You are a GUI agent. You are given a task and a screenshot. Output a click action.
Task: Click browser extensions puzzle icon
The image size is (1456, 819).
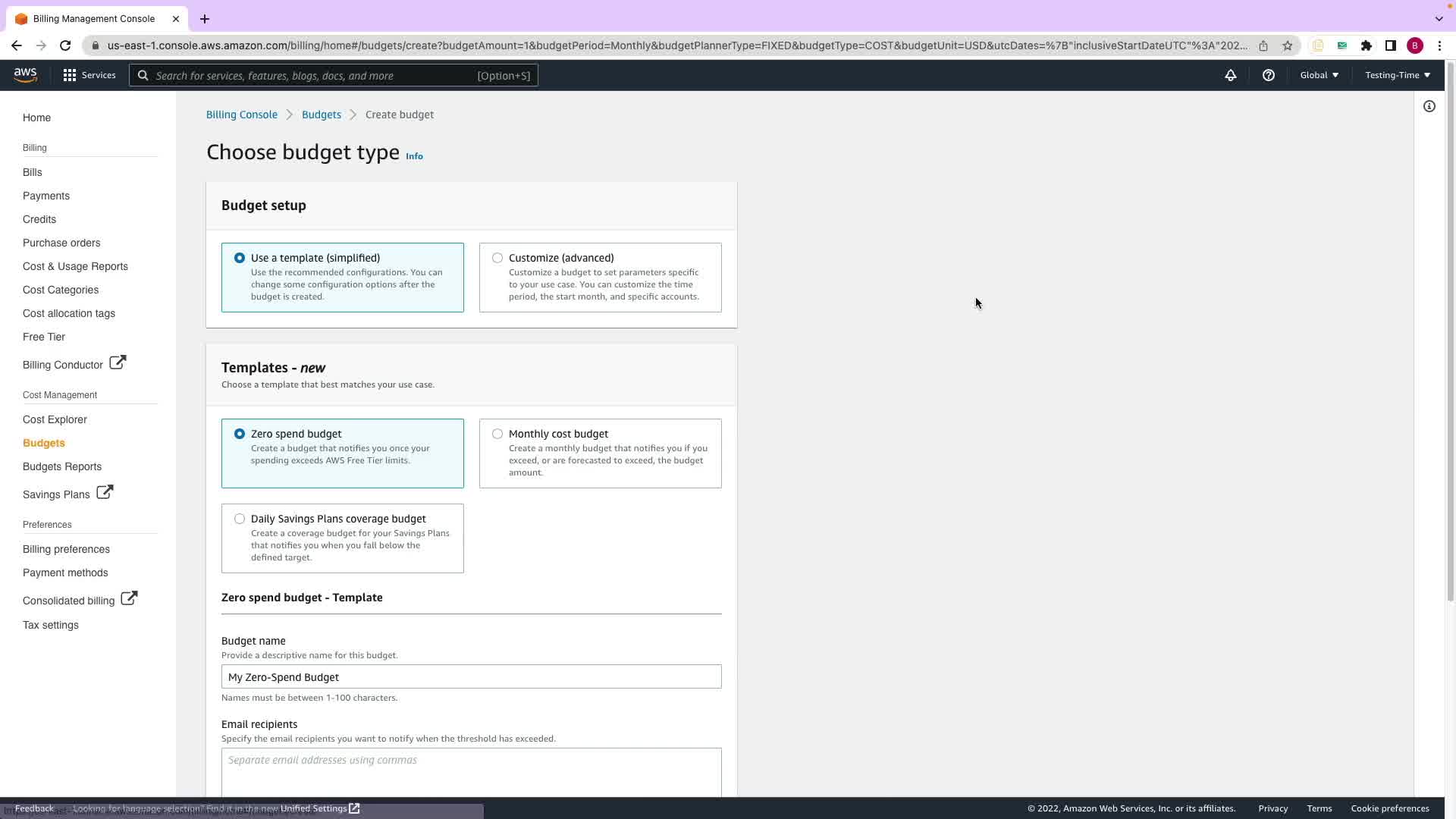[x=1366, y=45]
